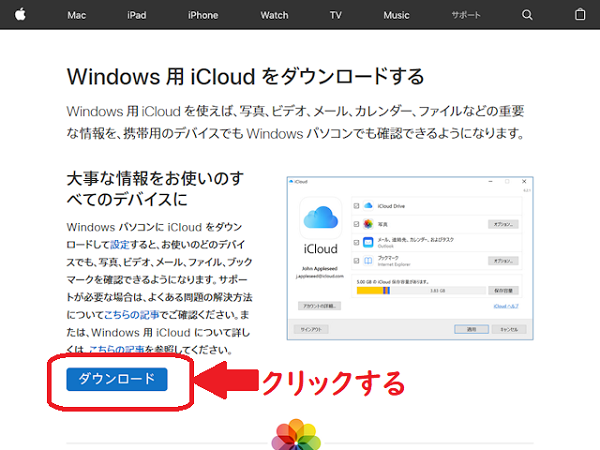Click the iCloud window title bar cloud icon

point(291,181)
